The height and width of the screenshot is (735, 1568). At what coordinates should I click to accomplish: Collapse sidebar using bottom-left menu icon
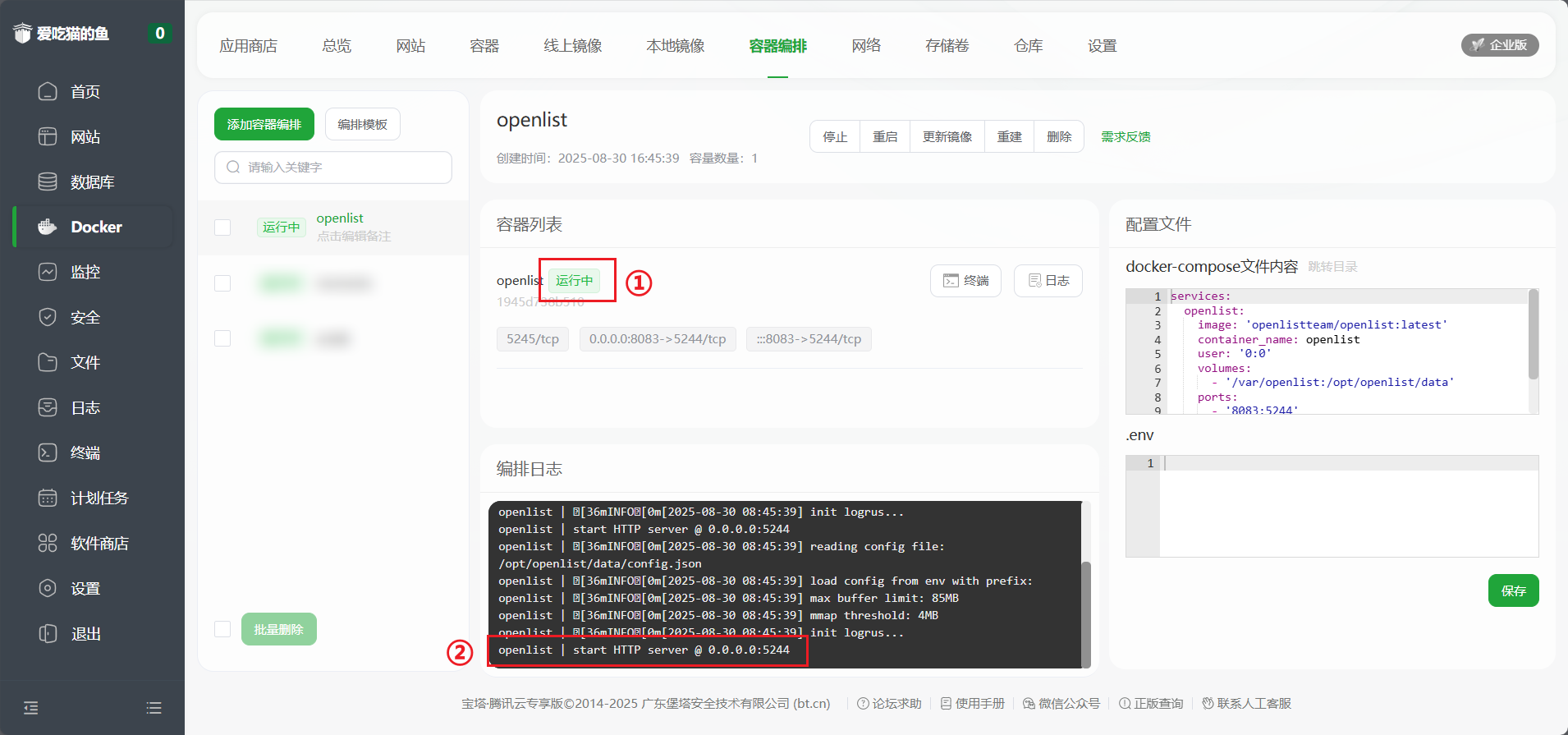tap(31, 708)
